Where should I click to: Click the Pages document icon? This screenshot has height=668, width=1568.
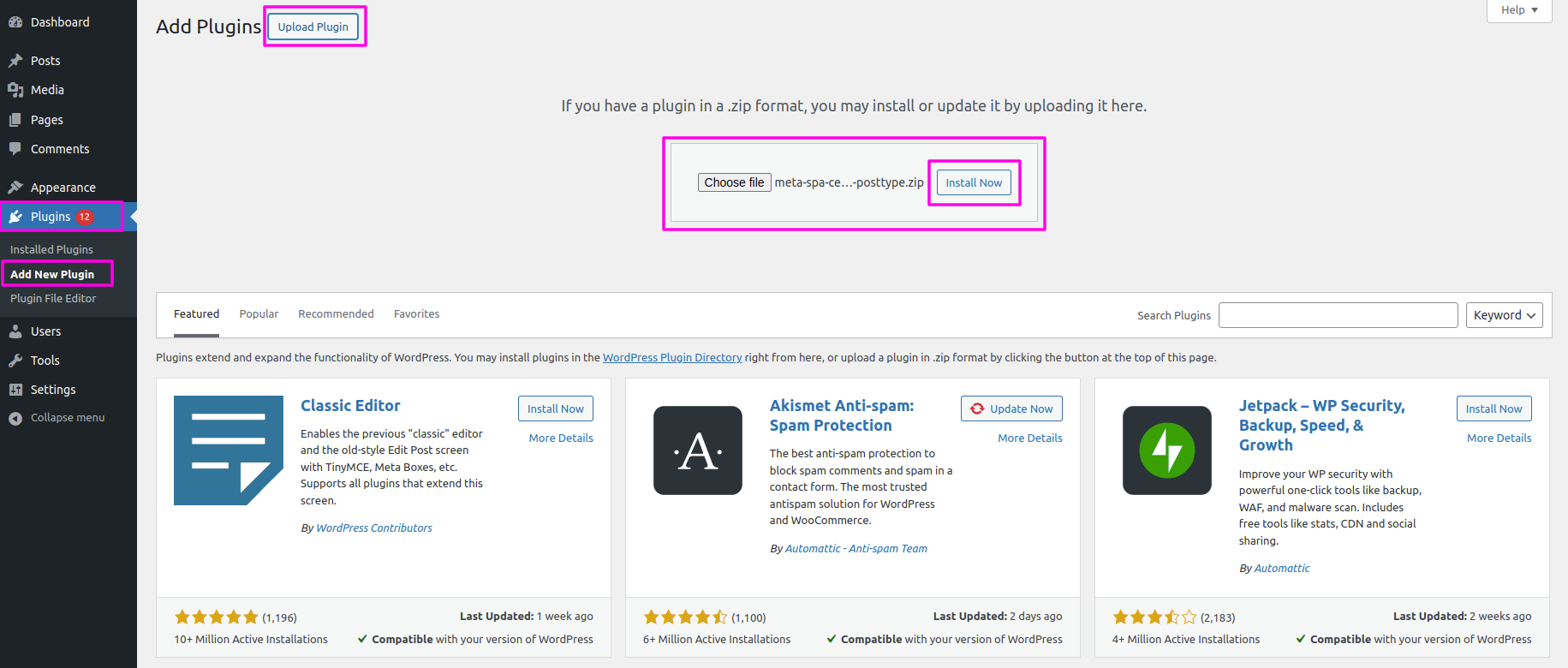tap(15, 120)
